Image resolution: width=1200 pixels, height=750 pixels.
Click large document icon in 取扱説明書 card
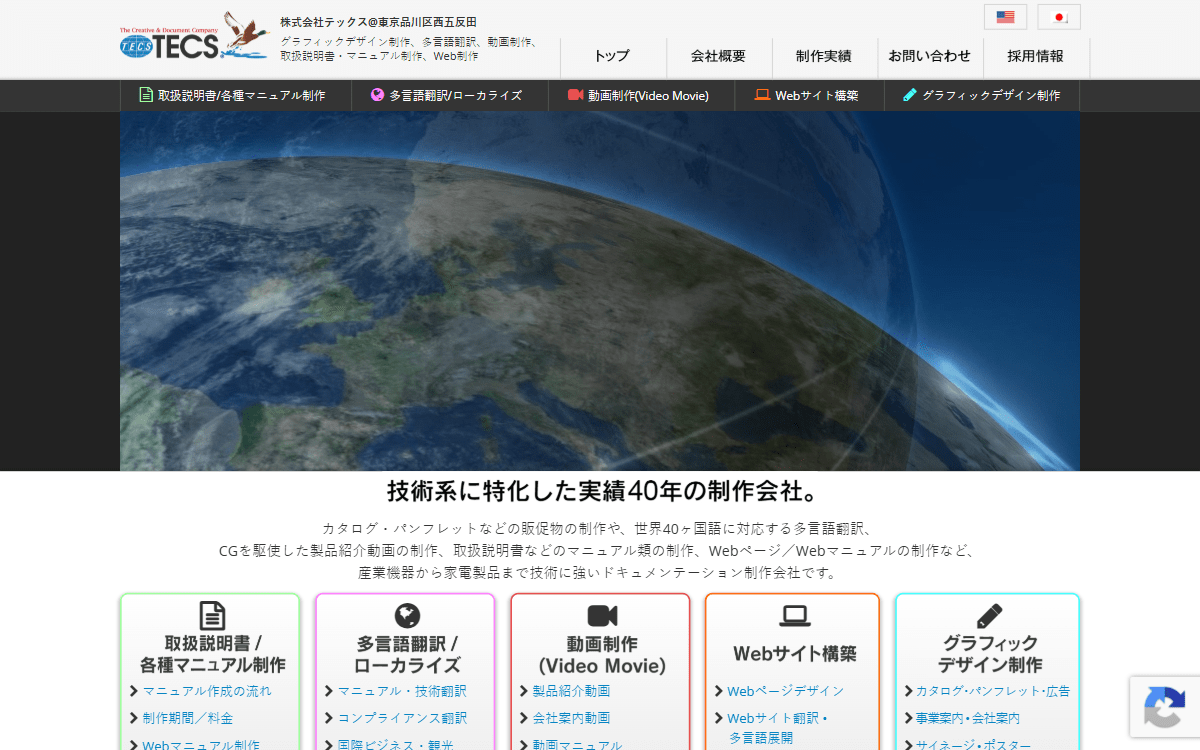pyautogui.click(x=212, y=615)
